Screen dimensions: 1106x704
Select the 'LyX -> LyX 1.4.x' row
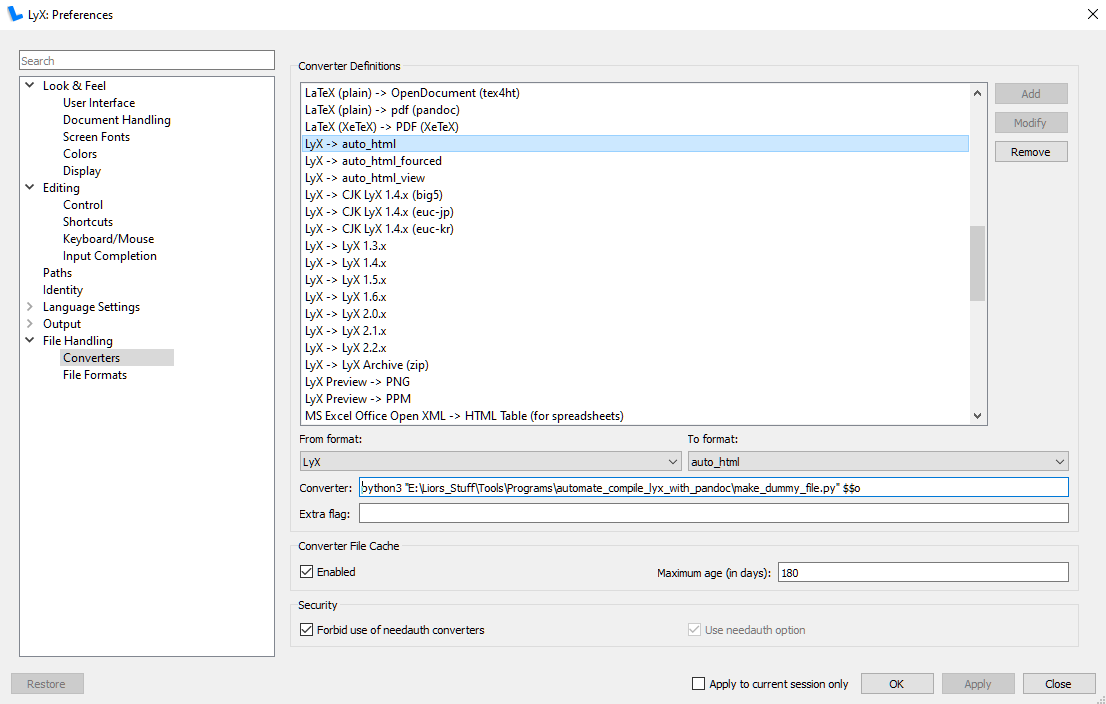635,263
